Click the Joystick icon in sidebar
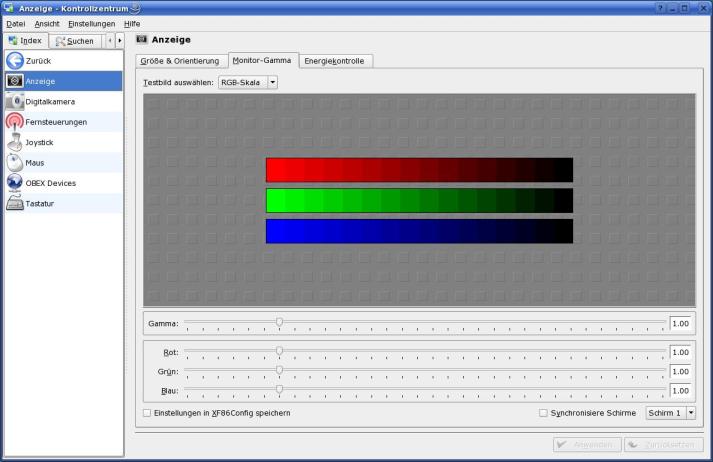713x462 pixels. pyautogui.click(x=15, y=143)
